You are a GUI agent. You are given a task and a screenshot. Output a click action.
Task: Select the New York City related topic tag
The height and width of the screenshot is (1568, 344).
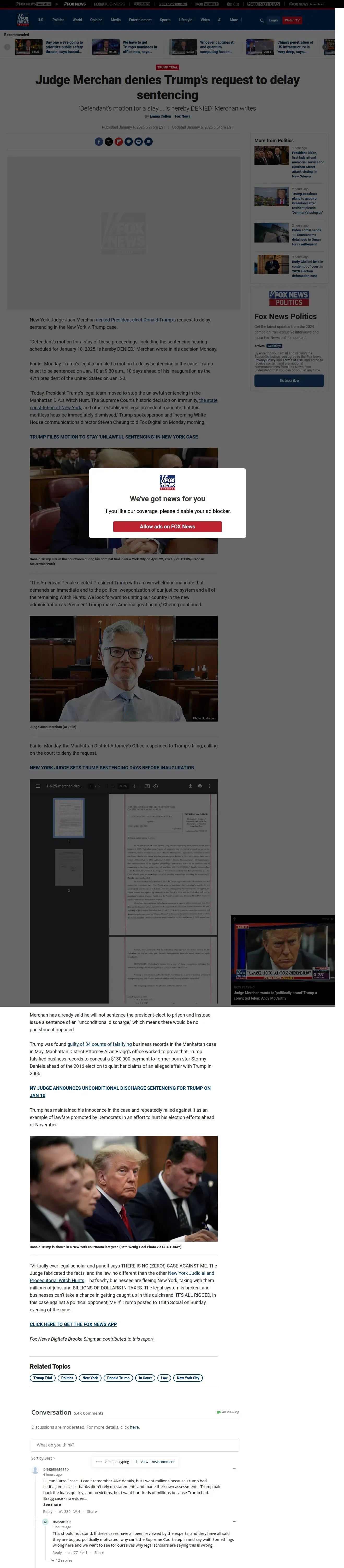point(188,1378)
